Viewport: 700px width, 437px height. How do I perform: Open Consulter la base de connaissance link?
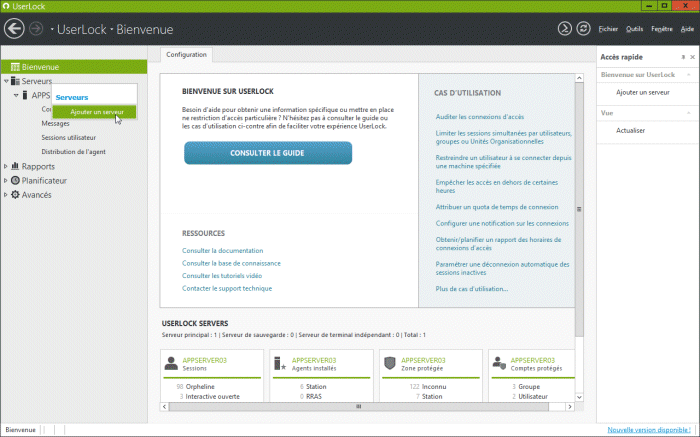pos(231,263)
